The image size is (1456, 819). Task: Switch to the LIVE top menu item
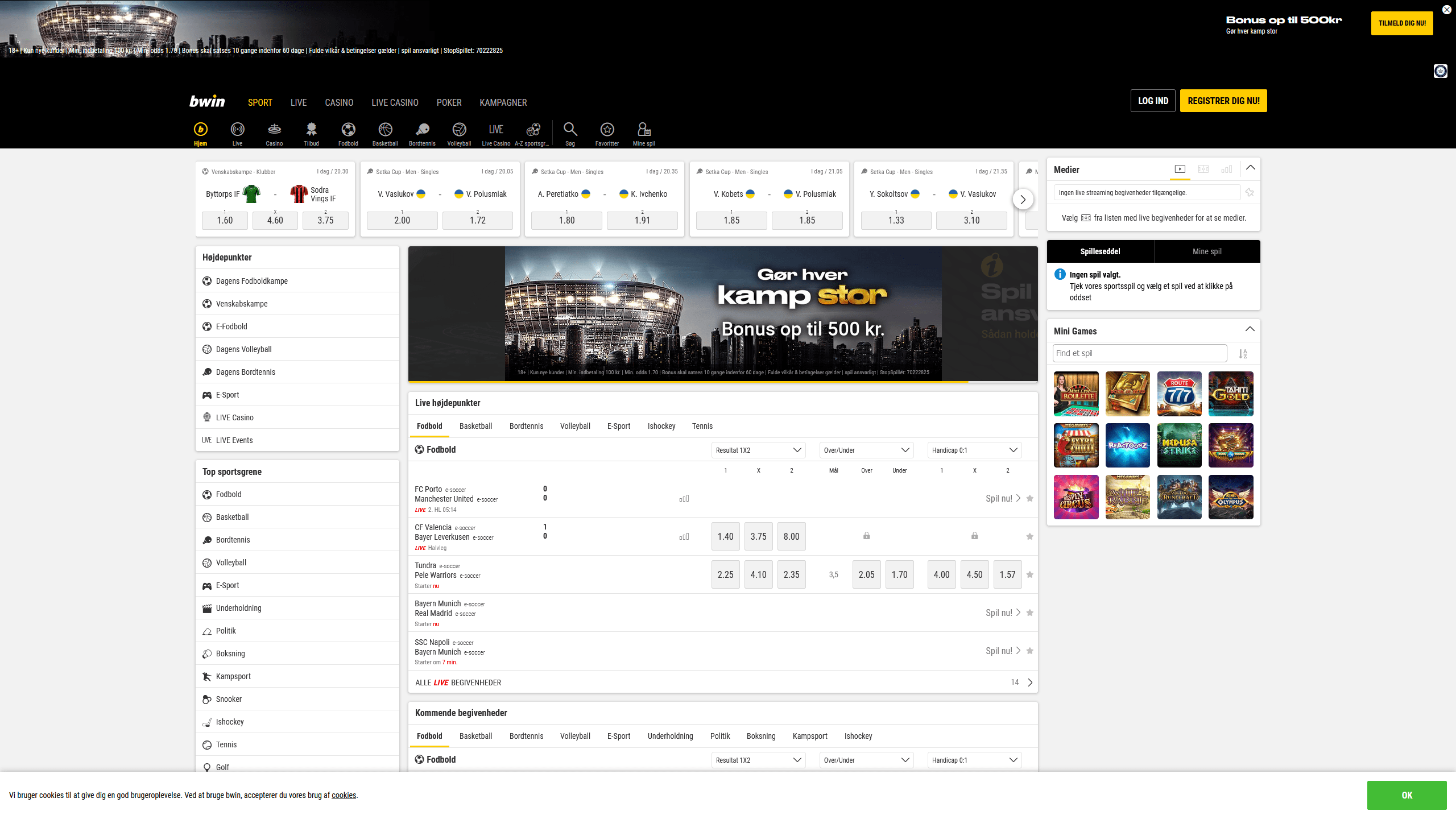coord(299,102)
